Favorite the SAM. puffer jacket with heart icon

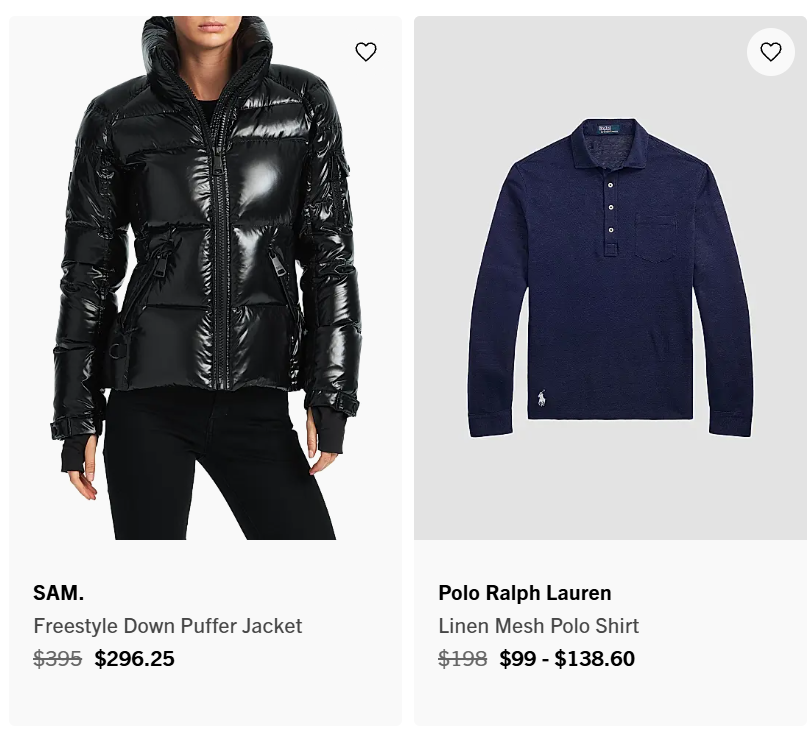pos(366,52)
